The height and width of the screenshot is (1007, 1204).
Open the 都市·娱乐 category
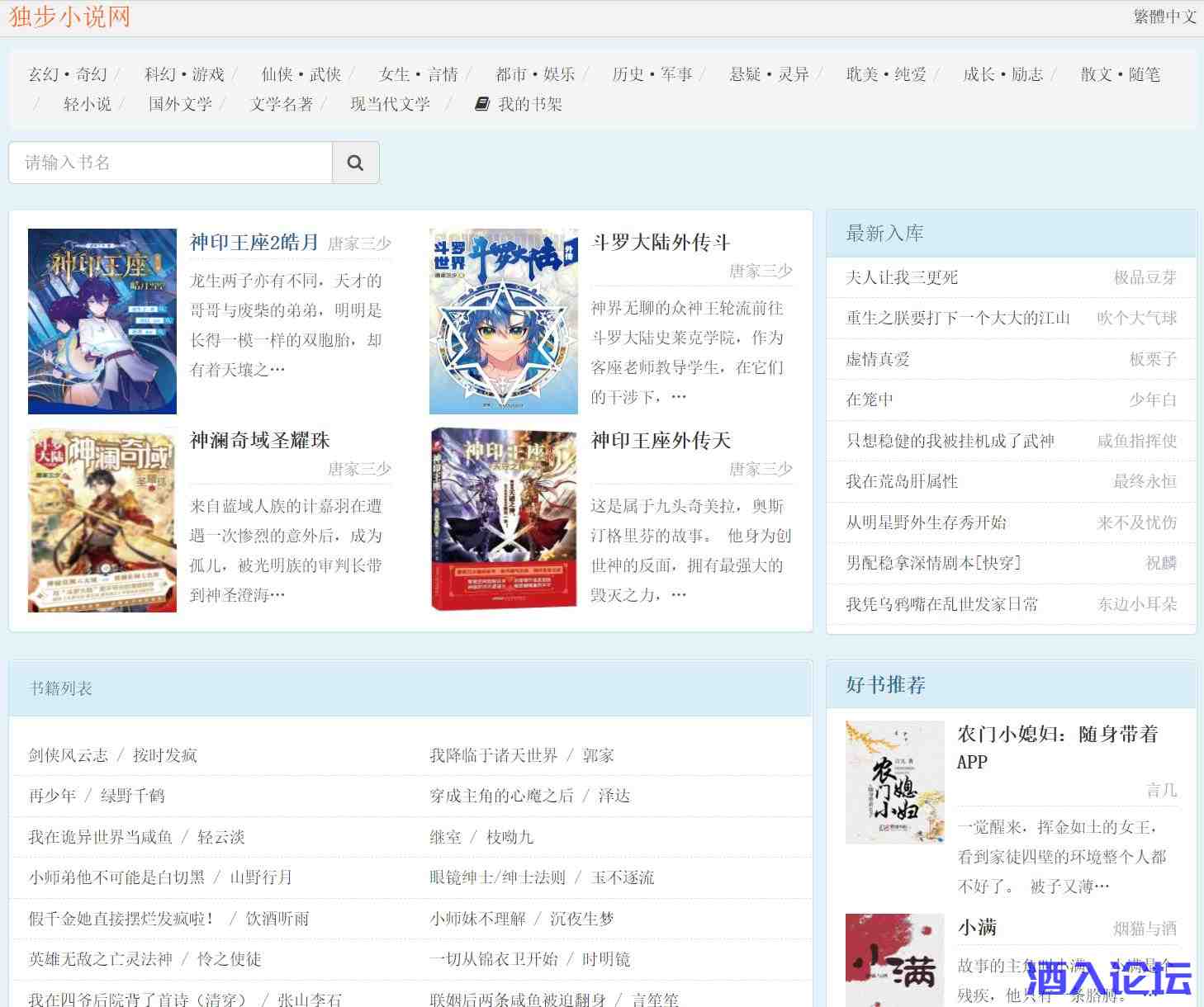535,74
